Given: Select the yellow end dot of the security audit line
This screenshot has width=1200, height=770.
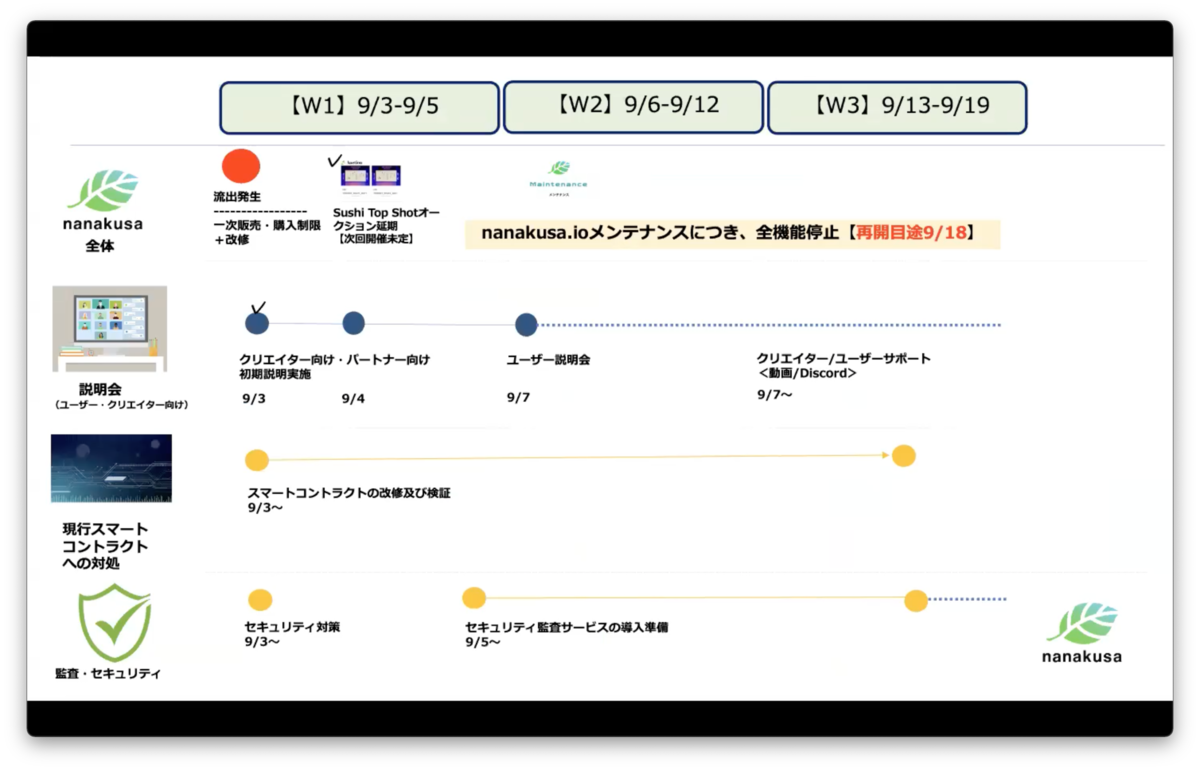Looking at the screenshot, I should tap(916, 601).
